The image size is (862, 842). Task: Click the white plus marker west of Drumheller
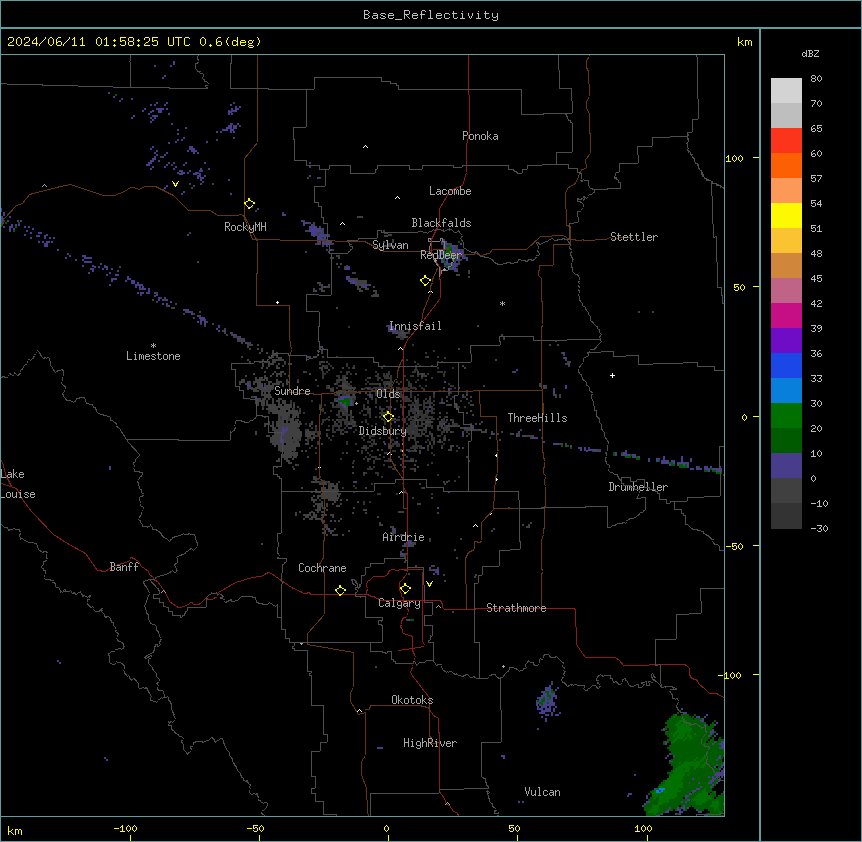click(x=612, y=375)
